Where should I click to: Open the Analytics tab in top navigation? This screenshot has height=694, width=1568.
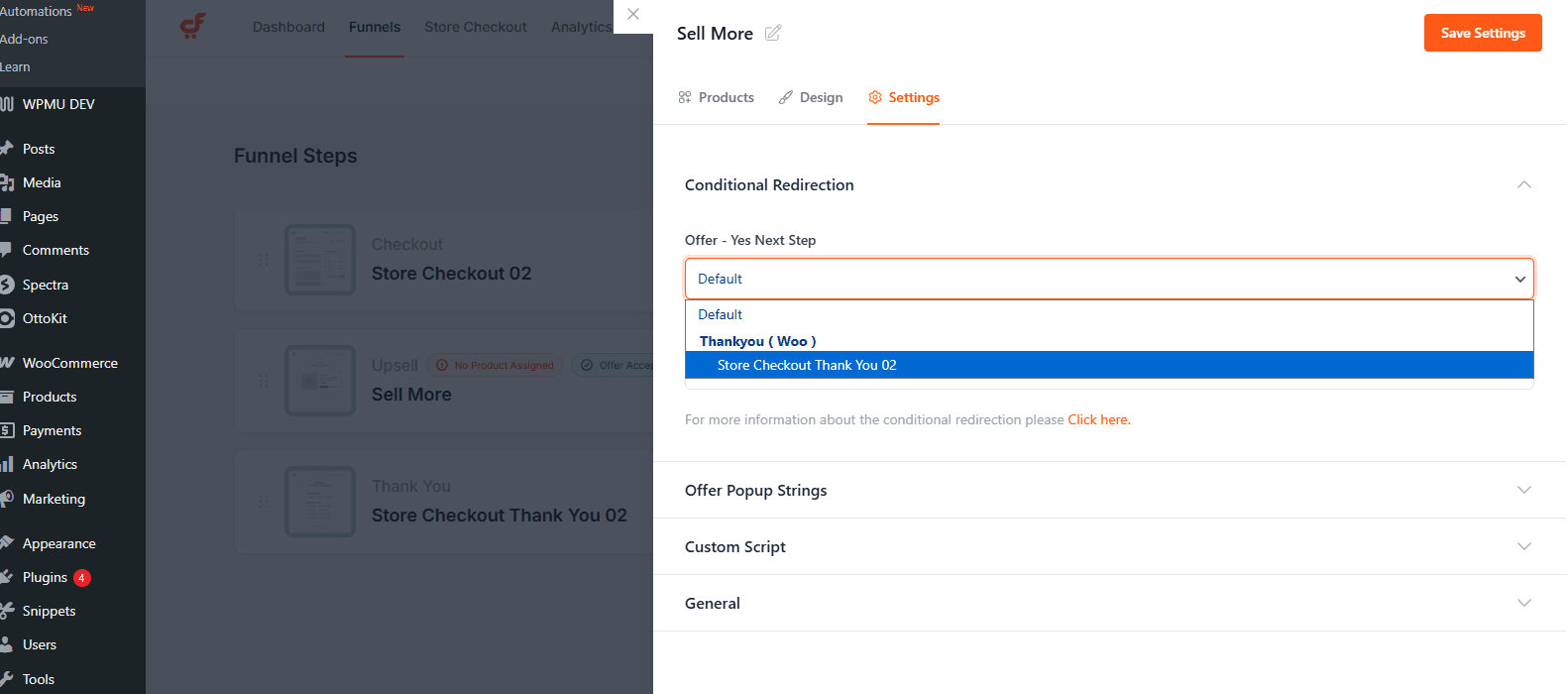pos(581,27)
